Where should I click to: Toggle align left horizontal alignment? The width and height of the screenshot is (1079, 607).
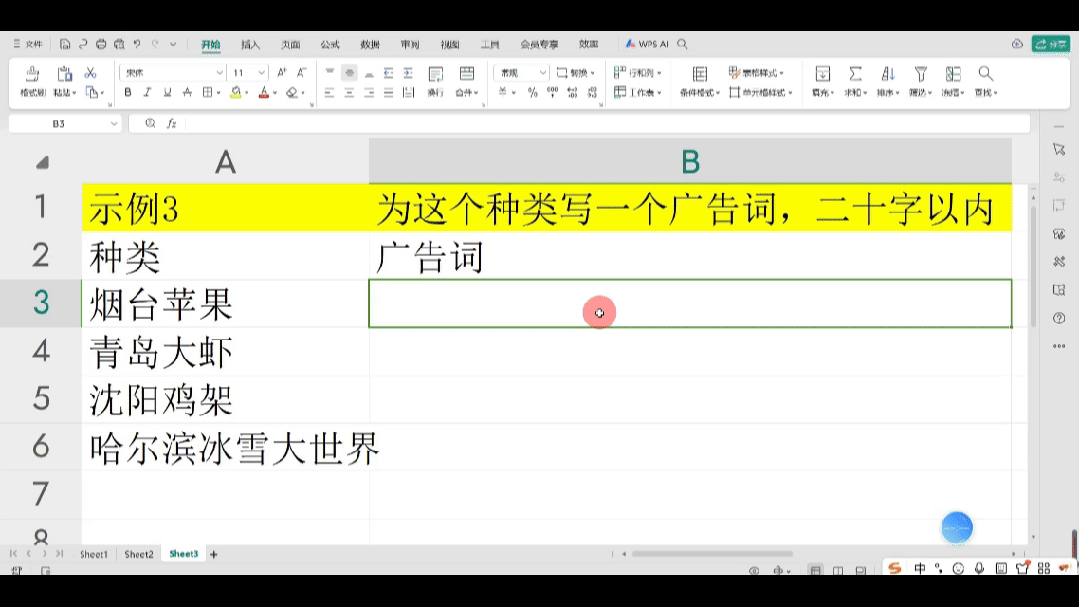(330, 93)
